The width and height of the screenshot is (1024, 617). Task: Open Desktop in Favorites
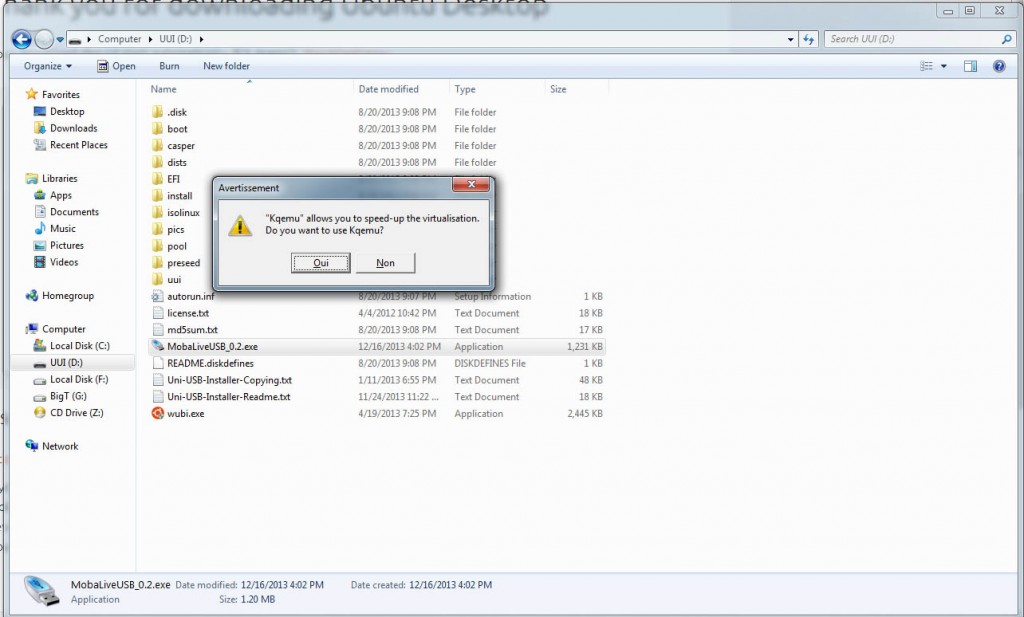[x=67, y=112]
